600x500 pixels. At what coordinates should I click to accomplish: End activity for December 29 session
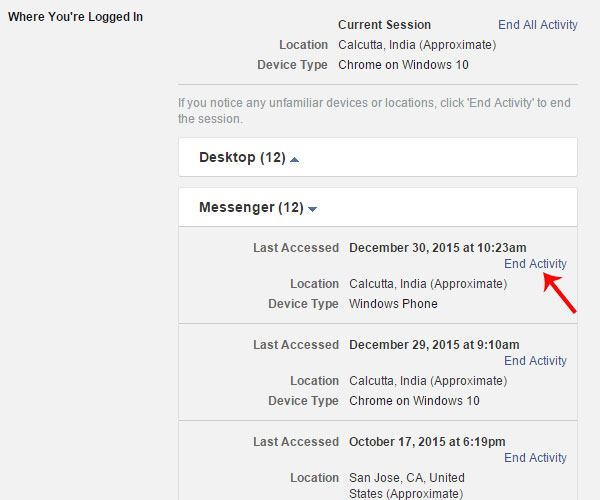[535, 361]
